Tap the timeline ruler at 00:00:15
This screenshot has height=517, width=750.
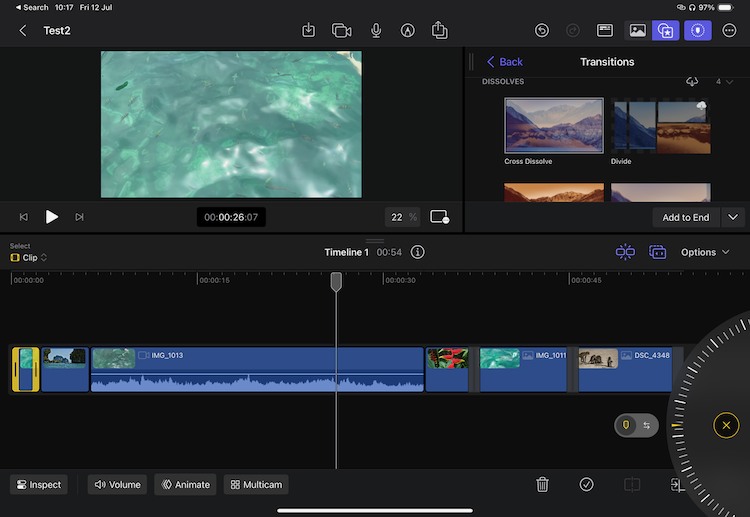[x=213, y=280]
